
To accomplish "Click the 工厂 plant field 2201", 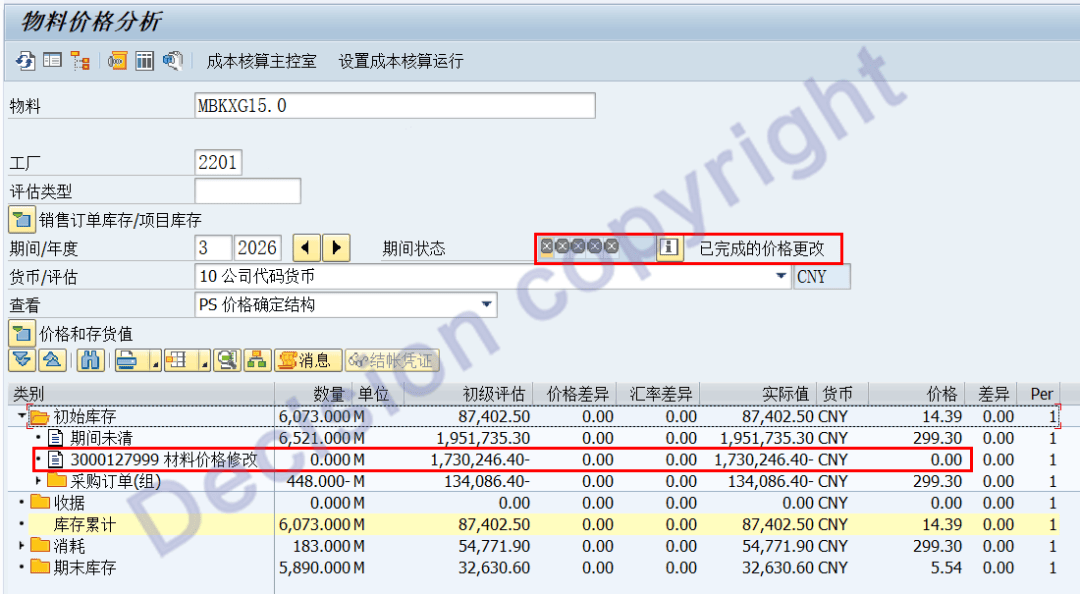I will (218, 163).
